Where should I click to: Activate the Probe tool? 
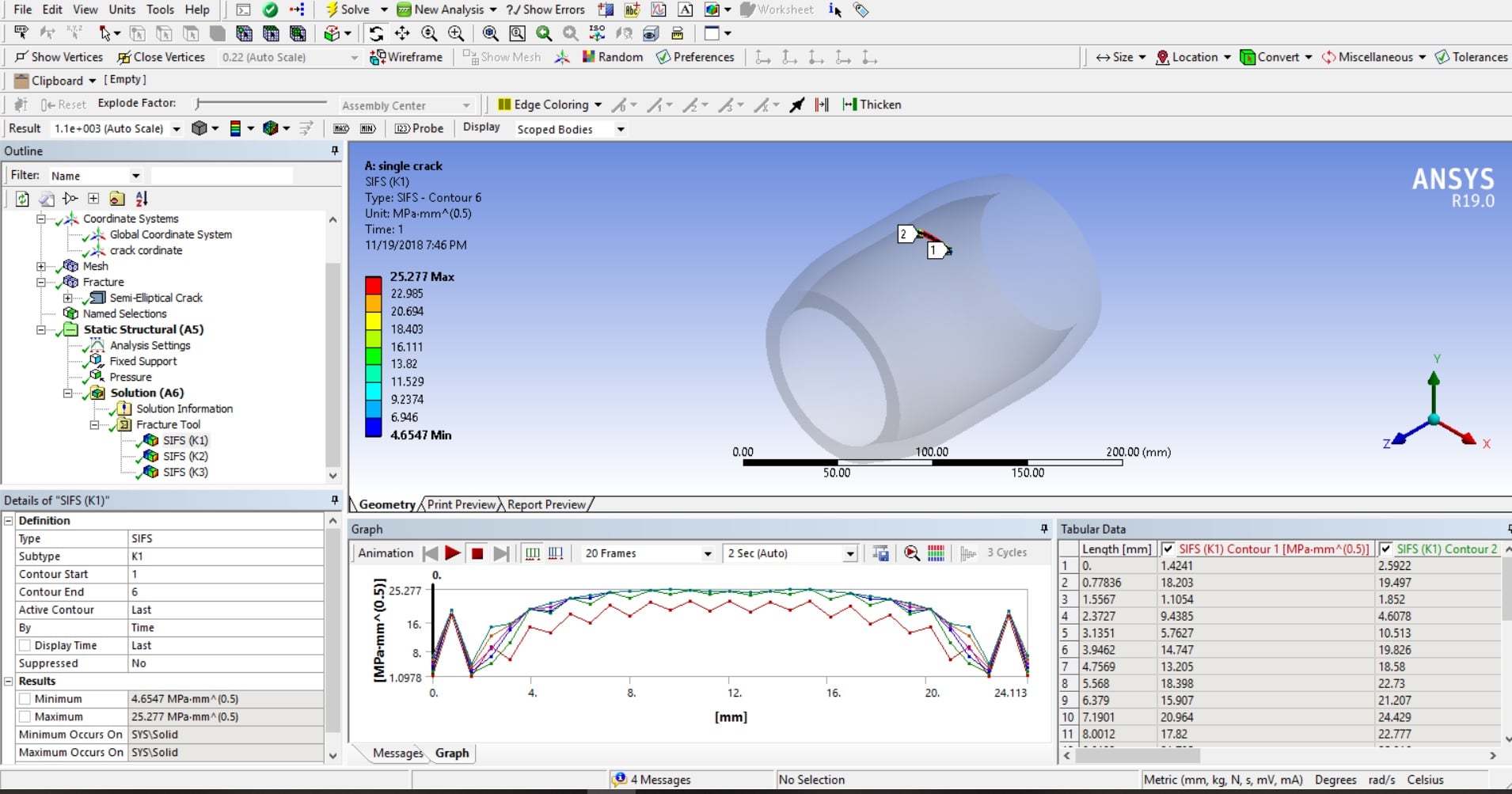pyautogui.click(x=420, y=128)
